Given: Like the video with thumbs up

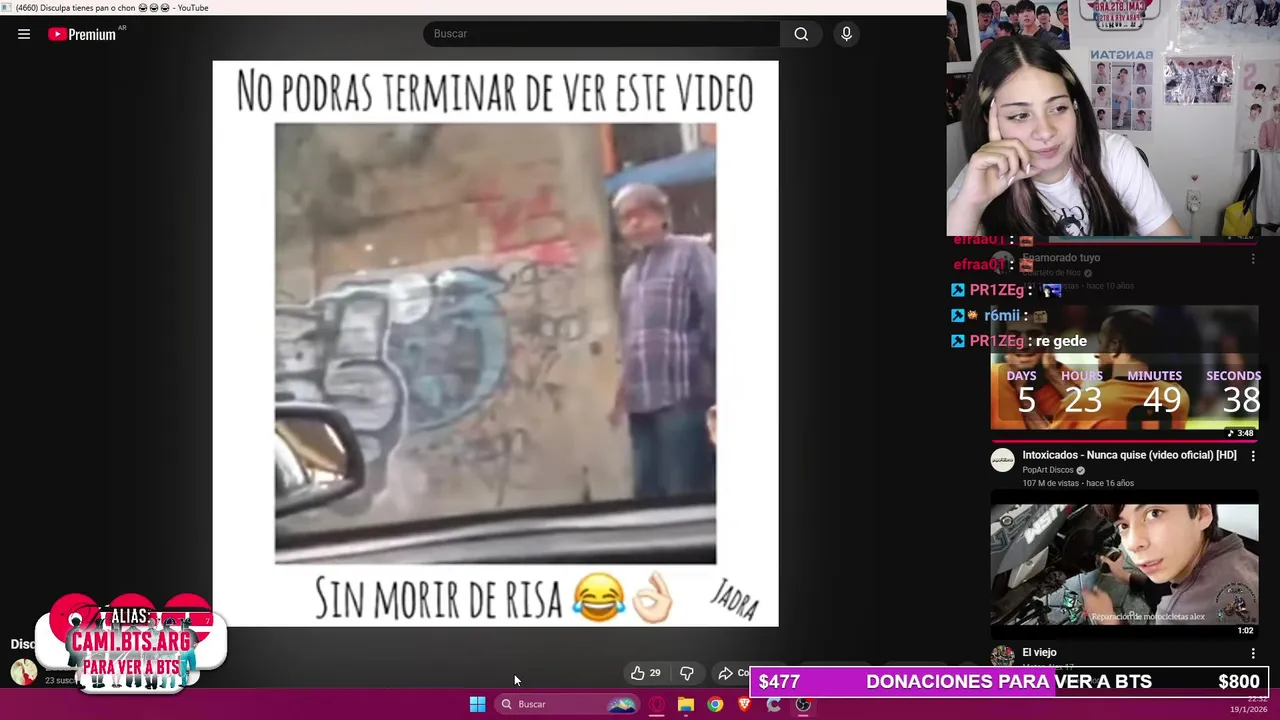Looking at the screenshot, I should pos(637,673).
